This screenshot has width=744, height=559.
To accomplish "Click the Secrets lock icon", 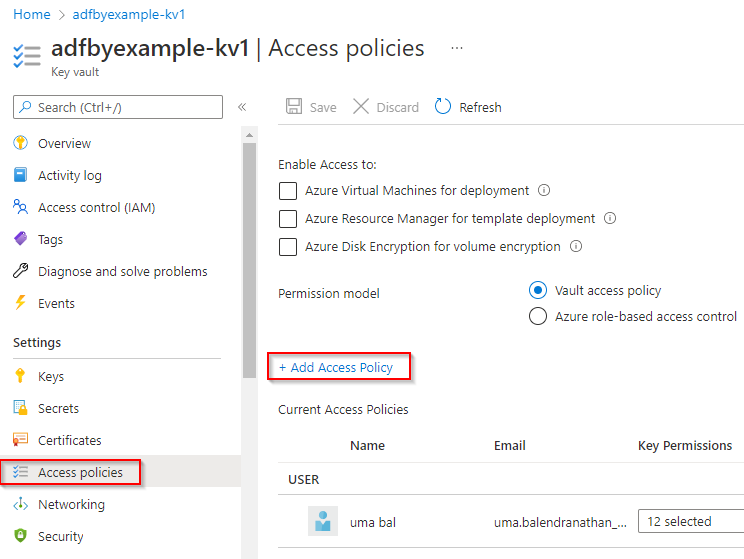I will (20, 408).
